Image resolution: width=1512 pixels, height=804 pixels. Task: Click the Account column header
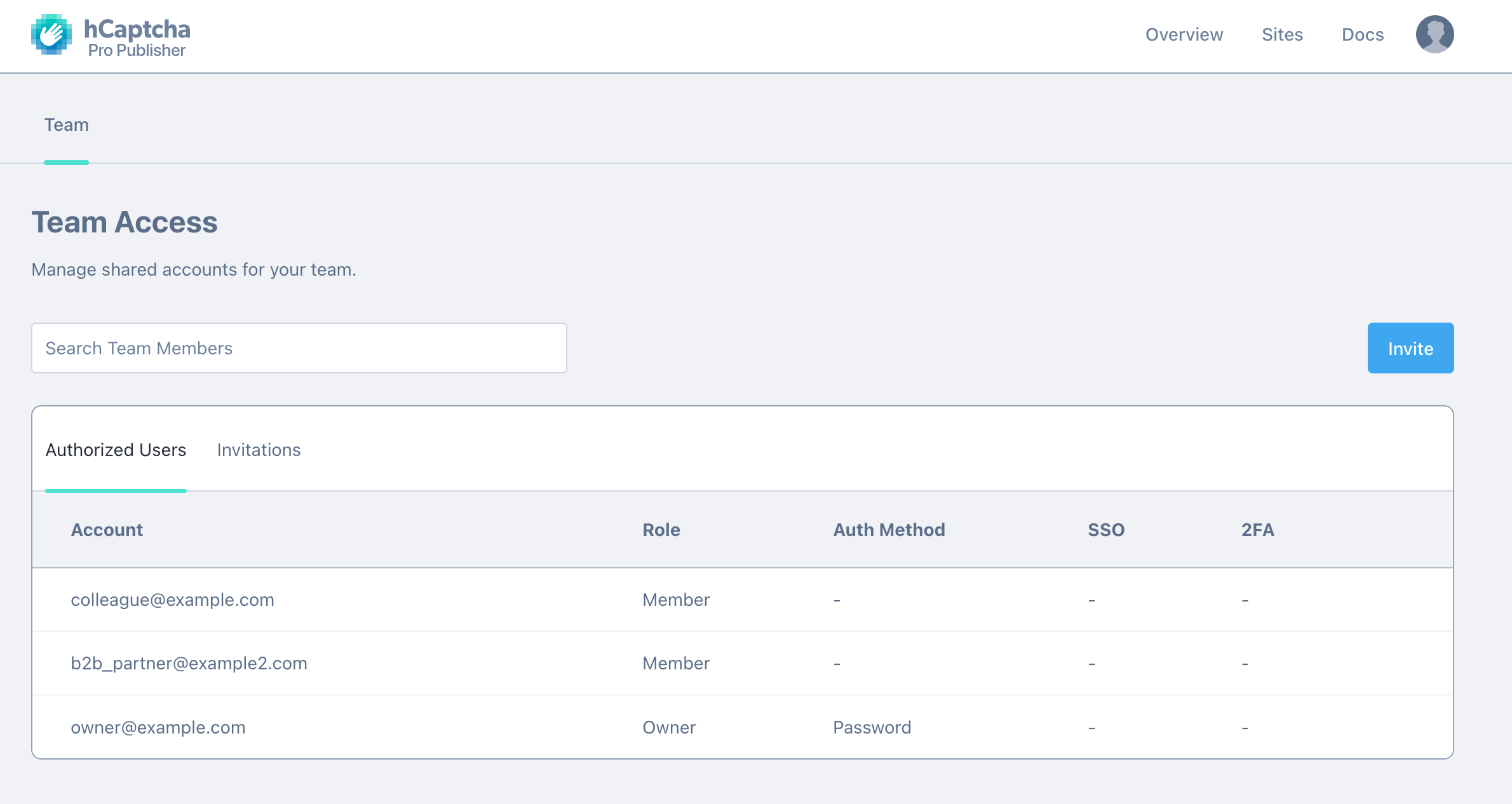(x=107, y=530)
